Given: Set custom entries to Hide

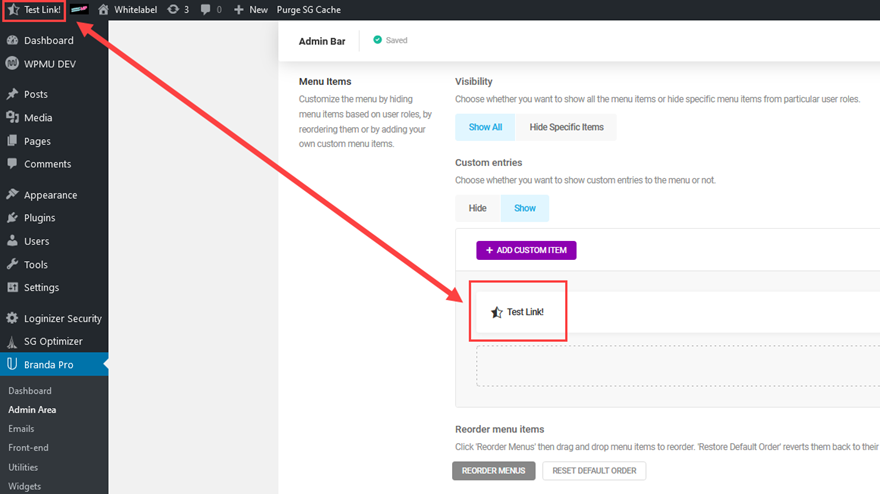Looking at the screenshot, I should [478, 208].
